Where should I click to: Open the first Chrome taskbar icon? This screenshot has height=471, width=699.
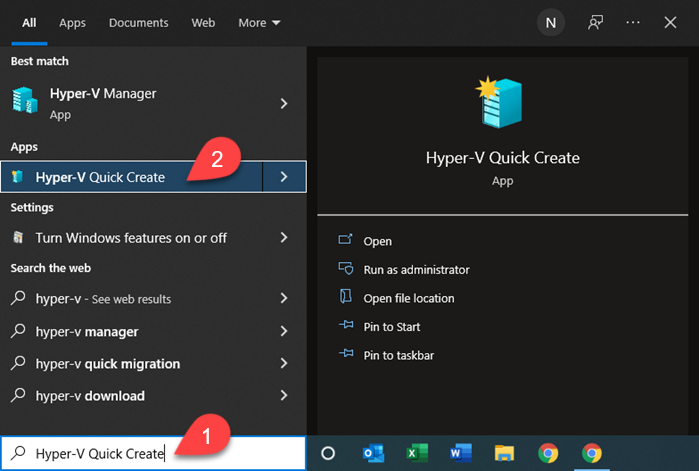548,453
